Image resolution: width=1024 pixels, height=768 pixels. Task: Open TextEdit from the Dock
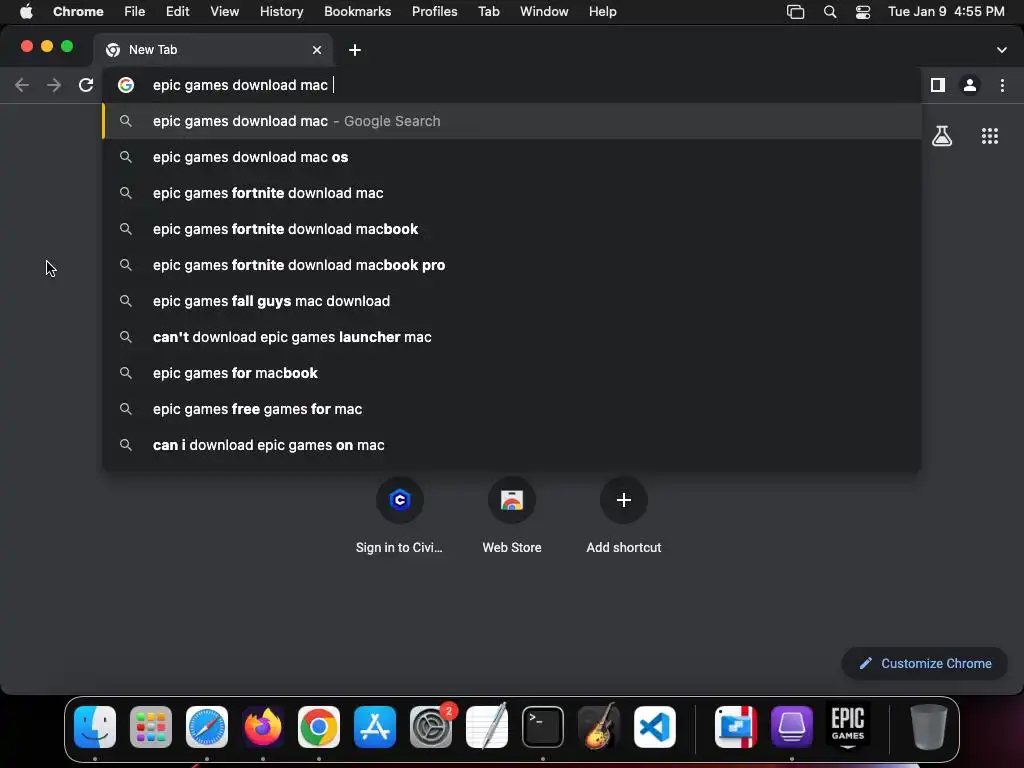[x=487, y=727]
